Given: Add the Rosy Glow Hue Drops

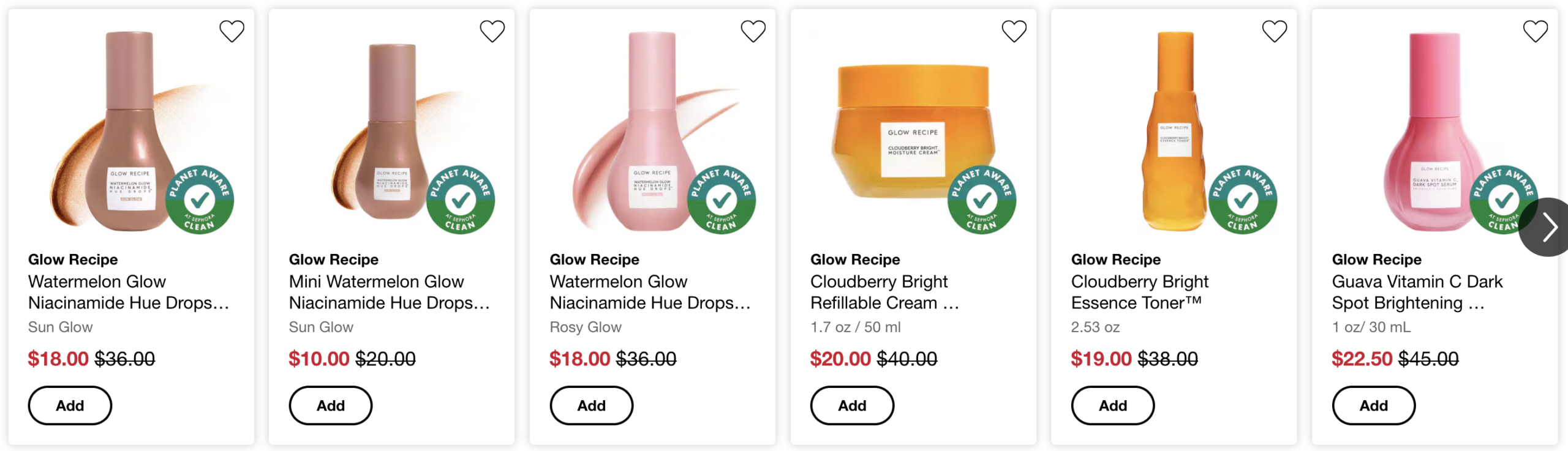Looking at the screenshot, I should [591, 405].
